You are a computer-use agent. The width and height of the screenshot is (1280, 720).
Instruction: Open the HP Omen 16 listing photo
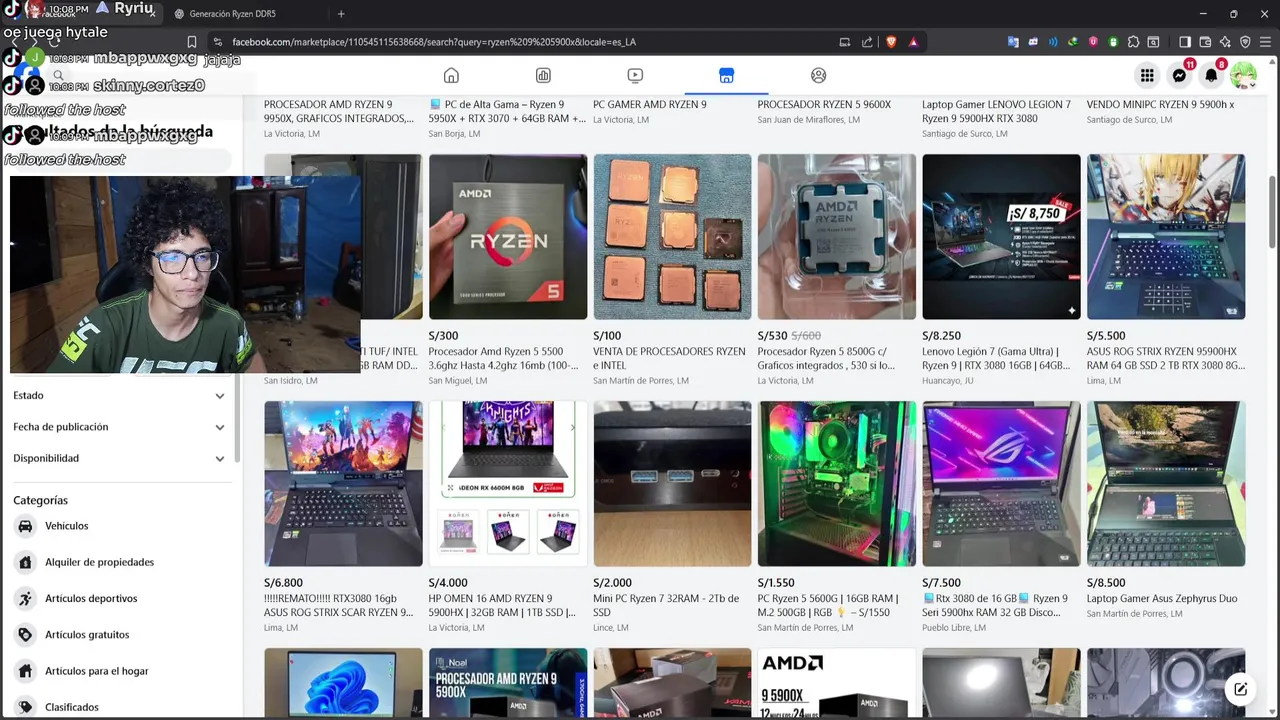(508, 484)
